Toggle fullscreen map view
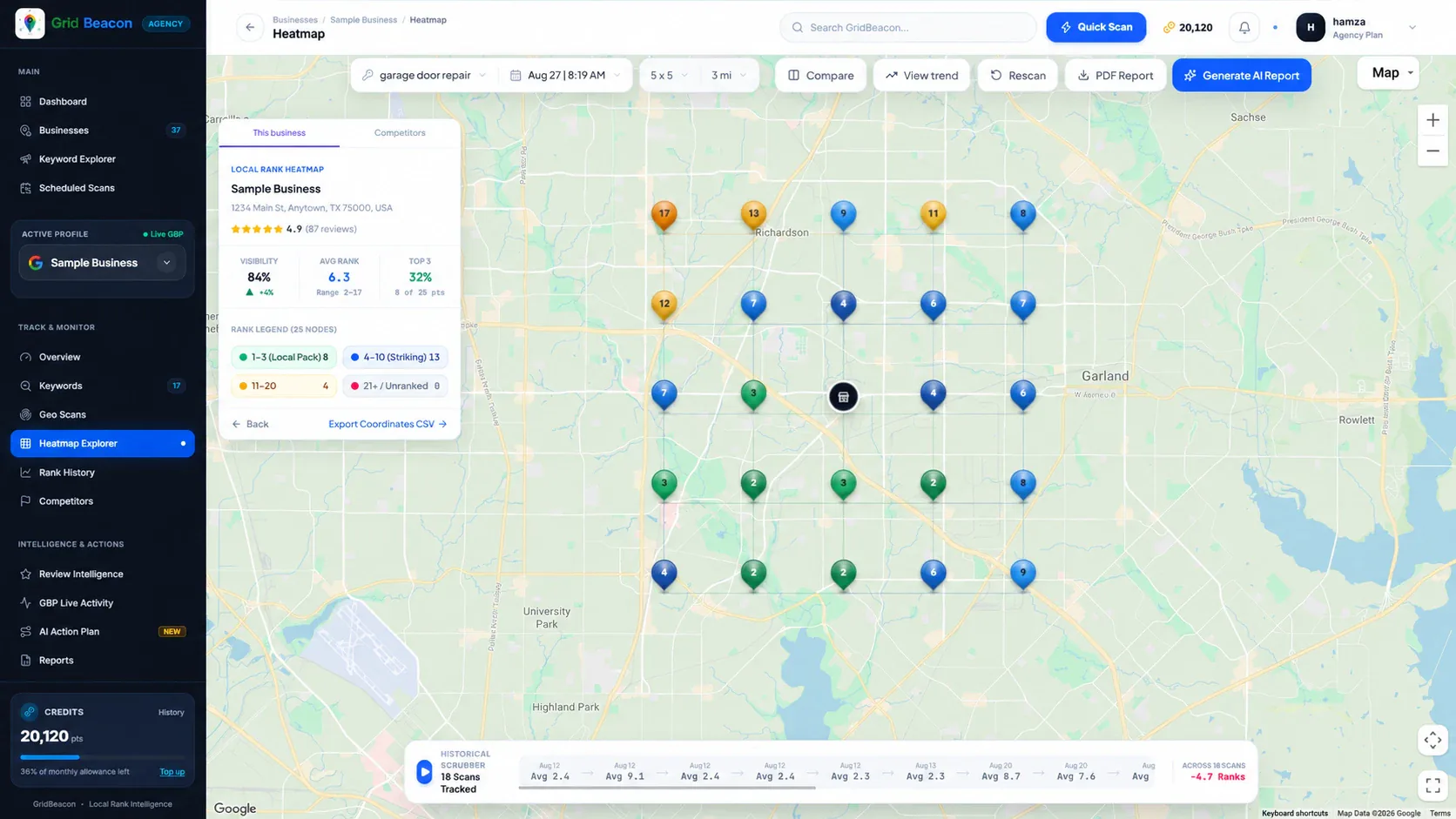The image size is (1456, 819). (1432, 786)
